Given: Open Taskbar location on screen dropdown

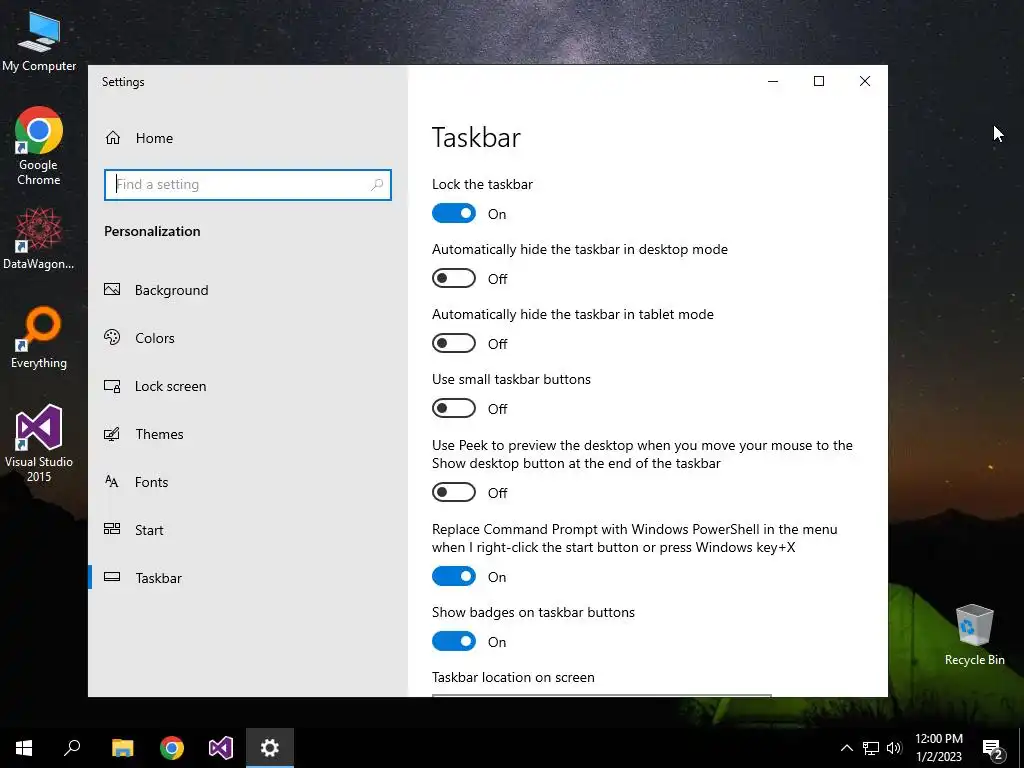Looking at the screenshot, I should coord(601,696).
